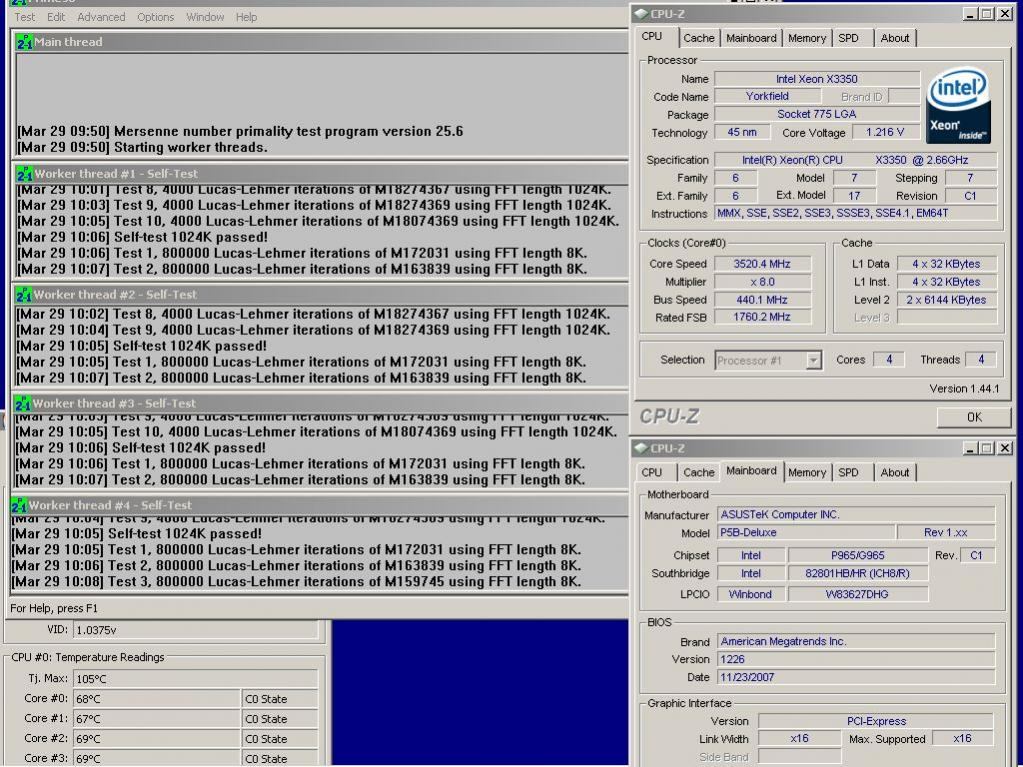This screenshot has width=1023, height=767.
Task: Click the 1760.2 MHz rated FSB value
Action: click(x=762, y=317)
